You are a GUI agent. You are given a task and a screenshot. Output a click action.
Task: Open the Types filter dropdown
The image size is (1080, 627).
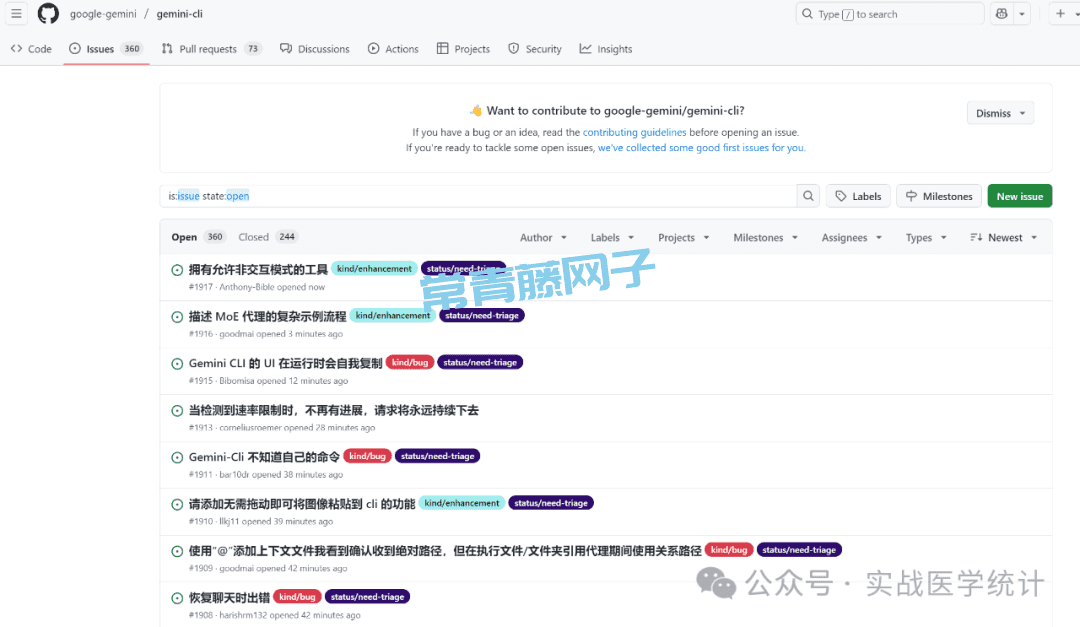click(x=926, y=238)
